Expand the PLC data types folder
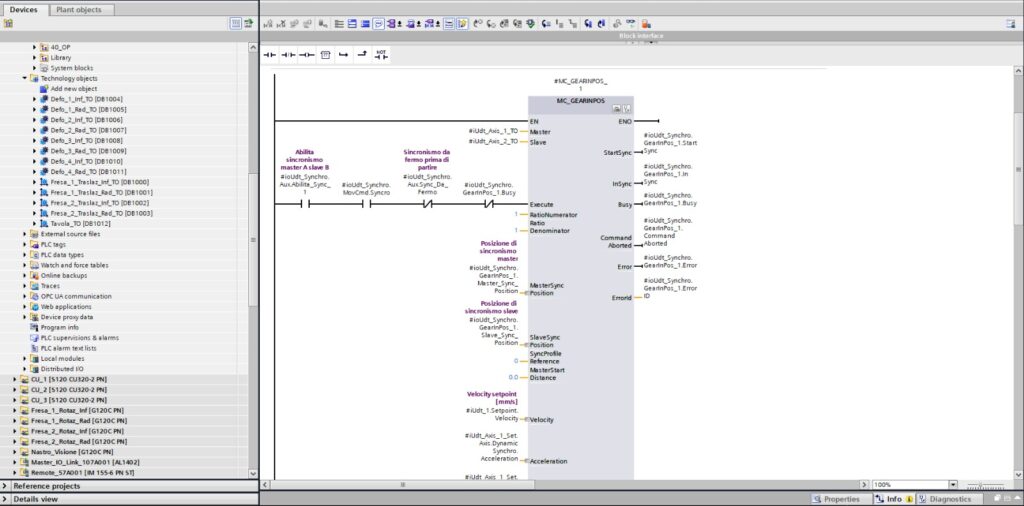 point(25,255)
